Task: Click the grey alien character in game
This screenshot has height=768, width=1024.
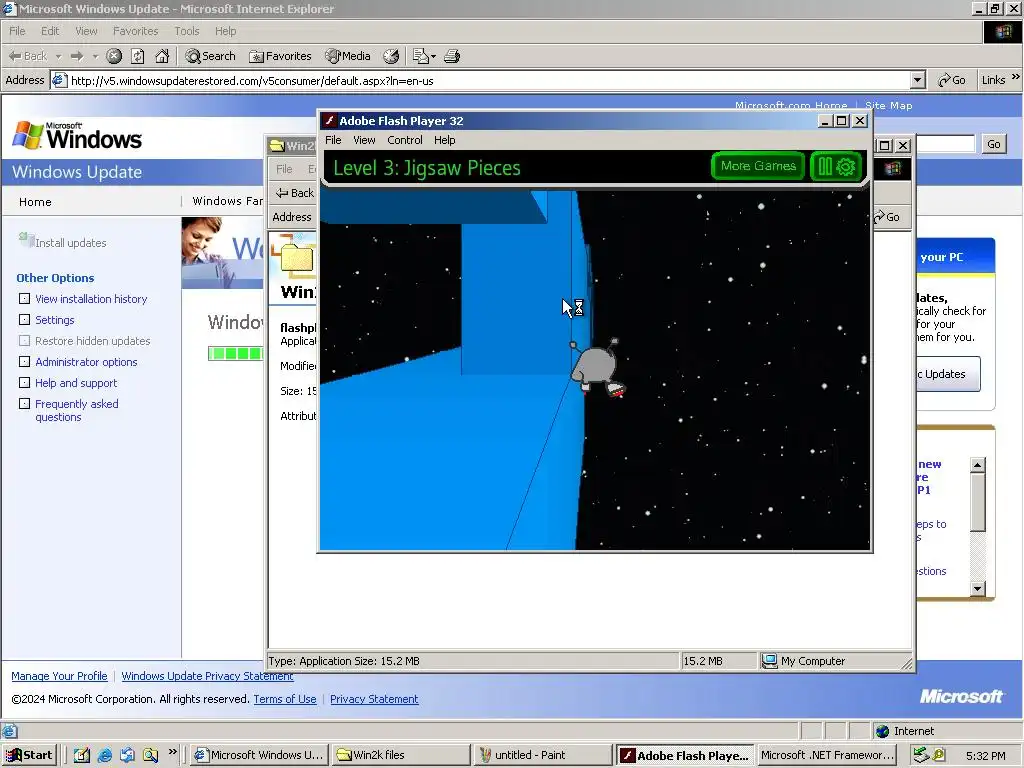Action: [x=596, y=368]
